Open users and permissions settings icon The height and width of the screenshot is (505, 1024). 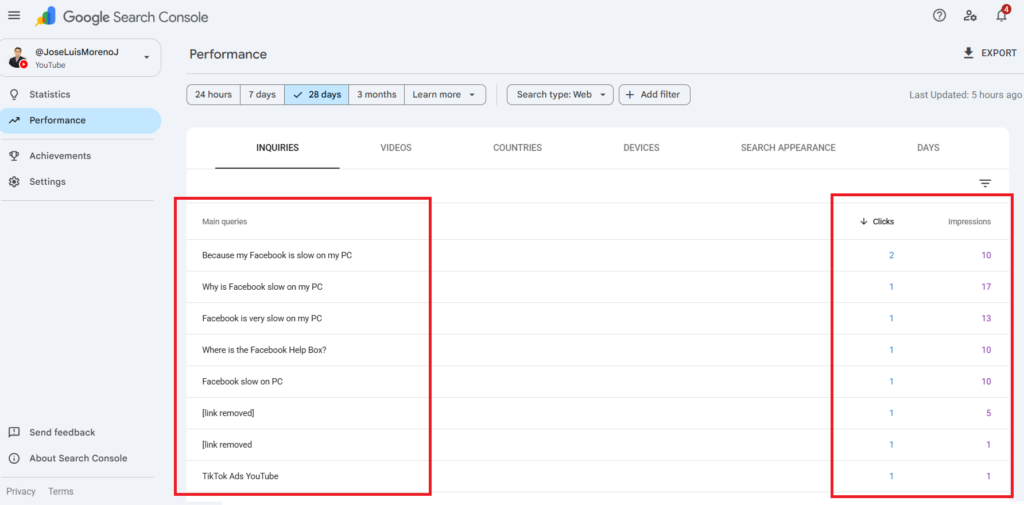pyautogui.click(x=970, y=16)
